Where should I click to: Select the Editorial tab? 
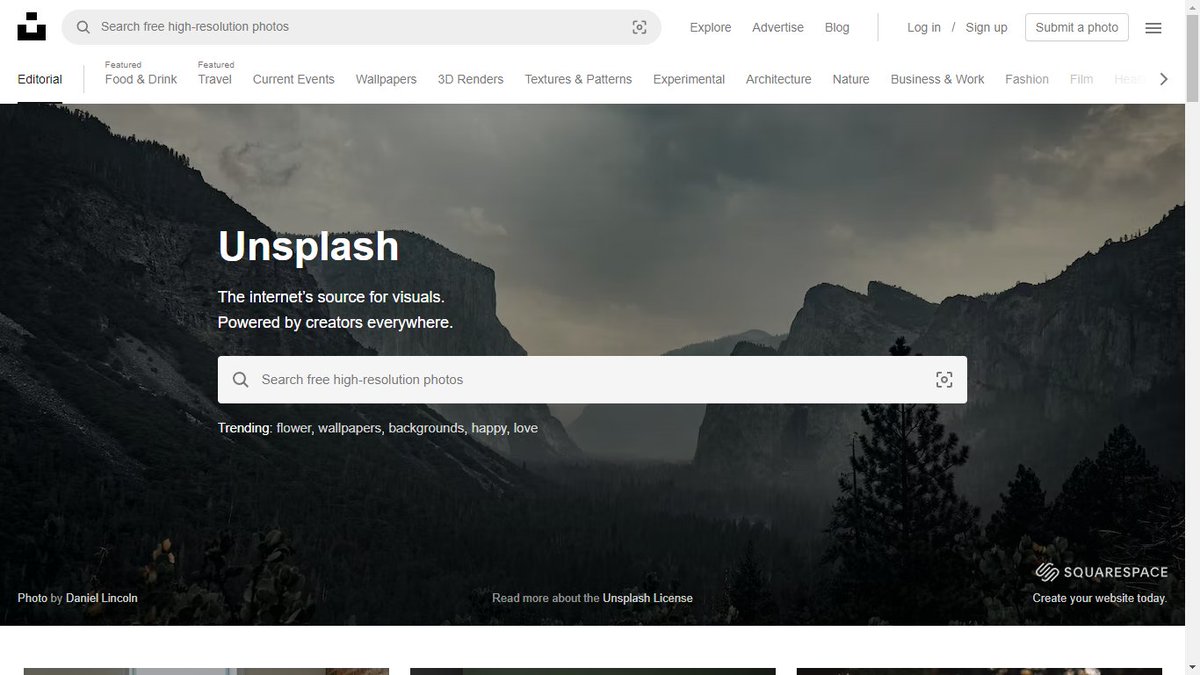point(40,79)
